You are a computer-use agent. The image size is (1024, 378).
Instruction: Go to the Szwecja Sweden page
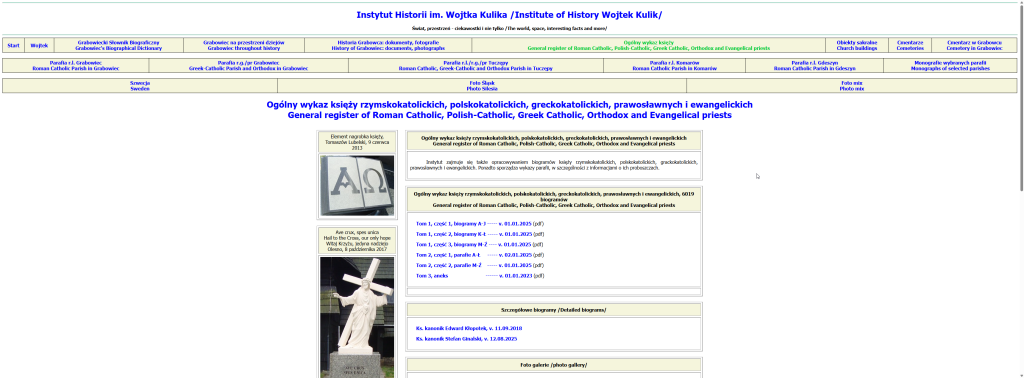click(x=140, y=86)
